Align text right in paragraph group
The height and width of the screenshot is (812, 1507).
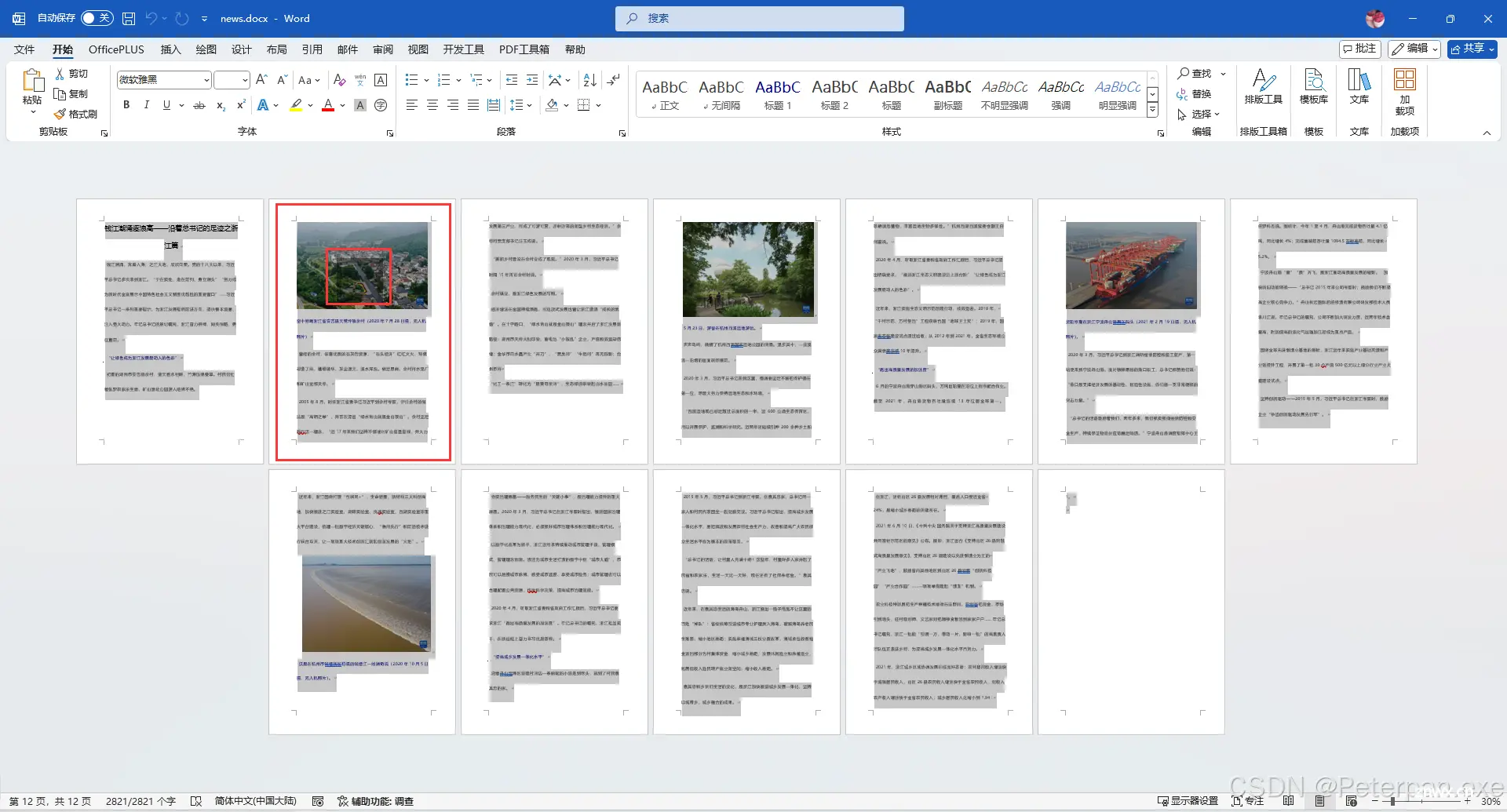(452, 105)
